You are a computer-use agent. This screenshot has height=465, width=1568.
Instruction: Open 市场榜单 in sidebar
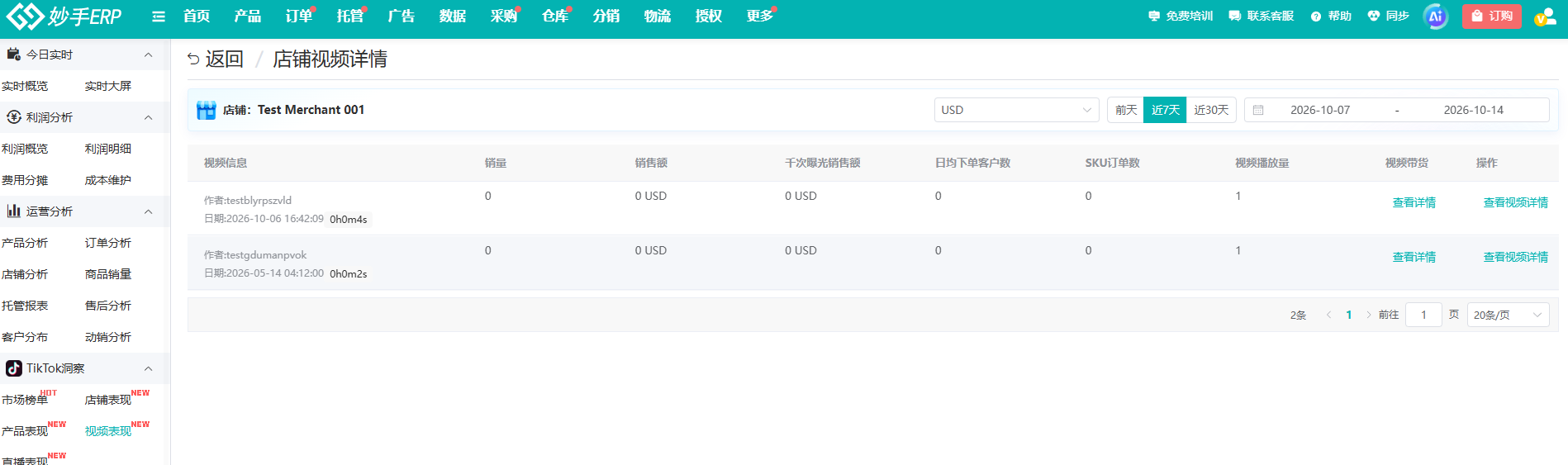25,400
